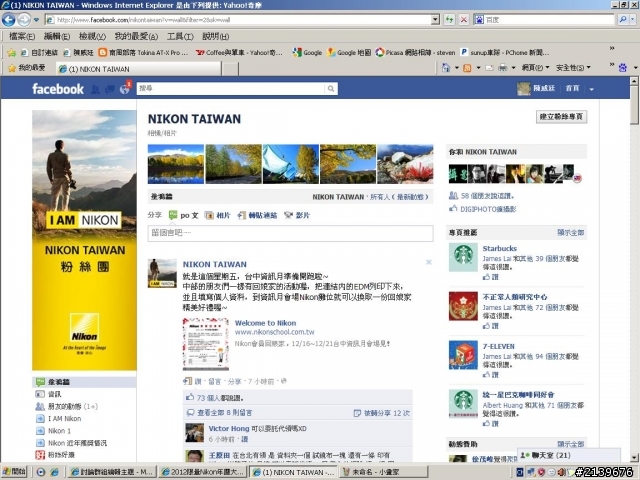
Task: Open the Starbucks recommended page
Action: 500,248
